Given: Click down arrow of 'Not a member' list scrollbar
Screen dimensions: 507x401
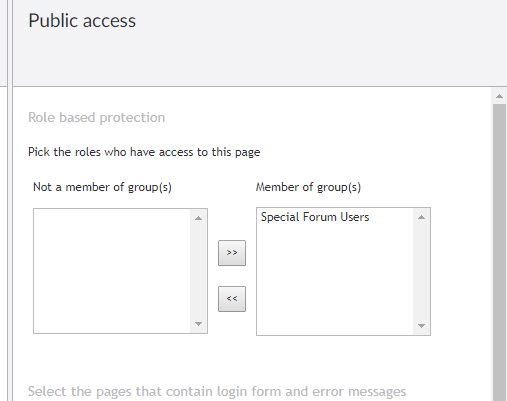Looking at the screenshot, I should click(x=198, y=324).
